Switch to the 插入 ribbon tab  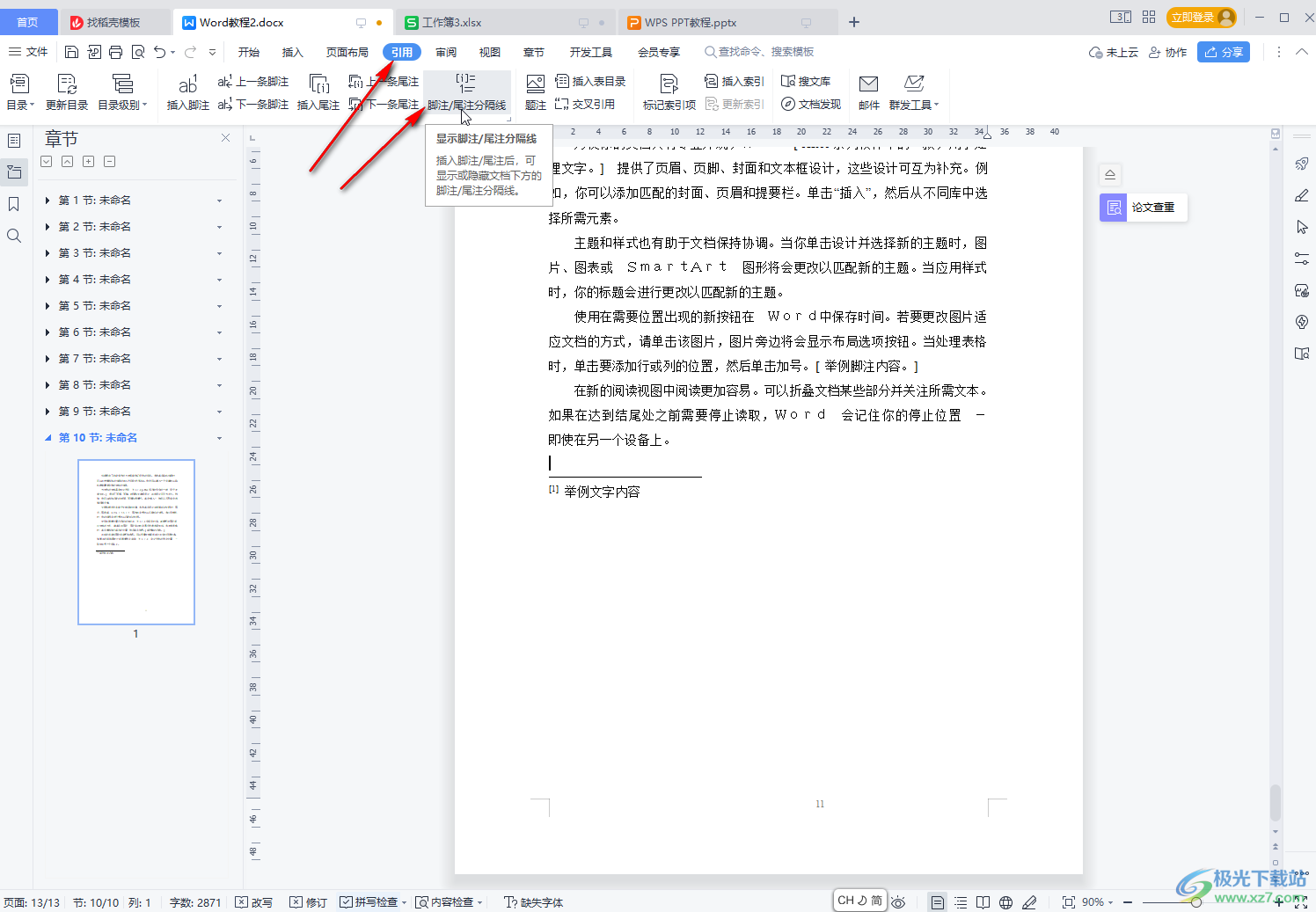293,52
